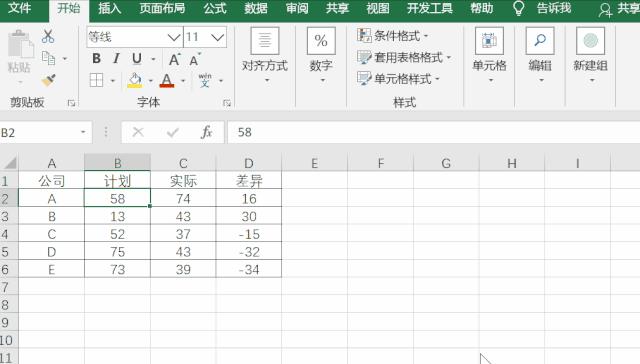Click the Cut scissors icon
Screen dimensions: 640x364
(48, 36)
